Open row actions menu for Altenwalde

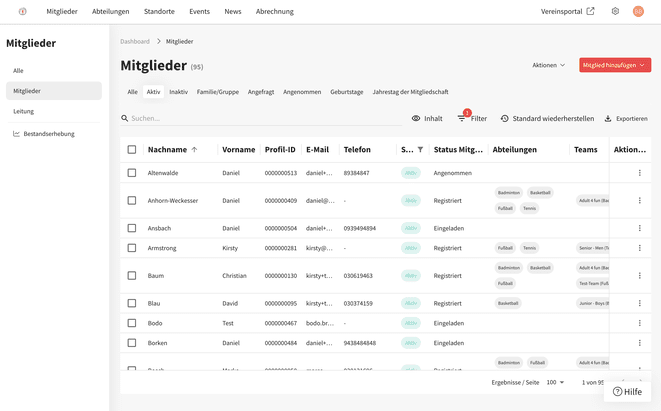tap(640, 173)
